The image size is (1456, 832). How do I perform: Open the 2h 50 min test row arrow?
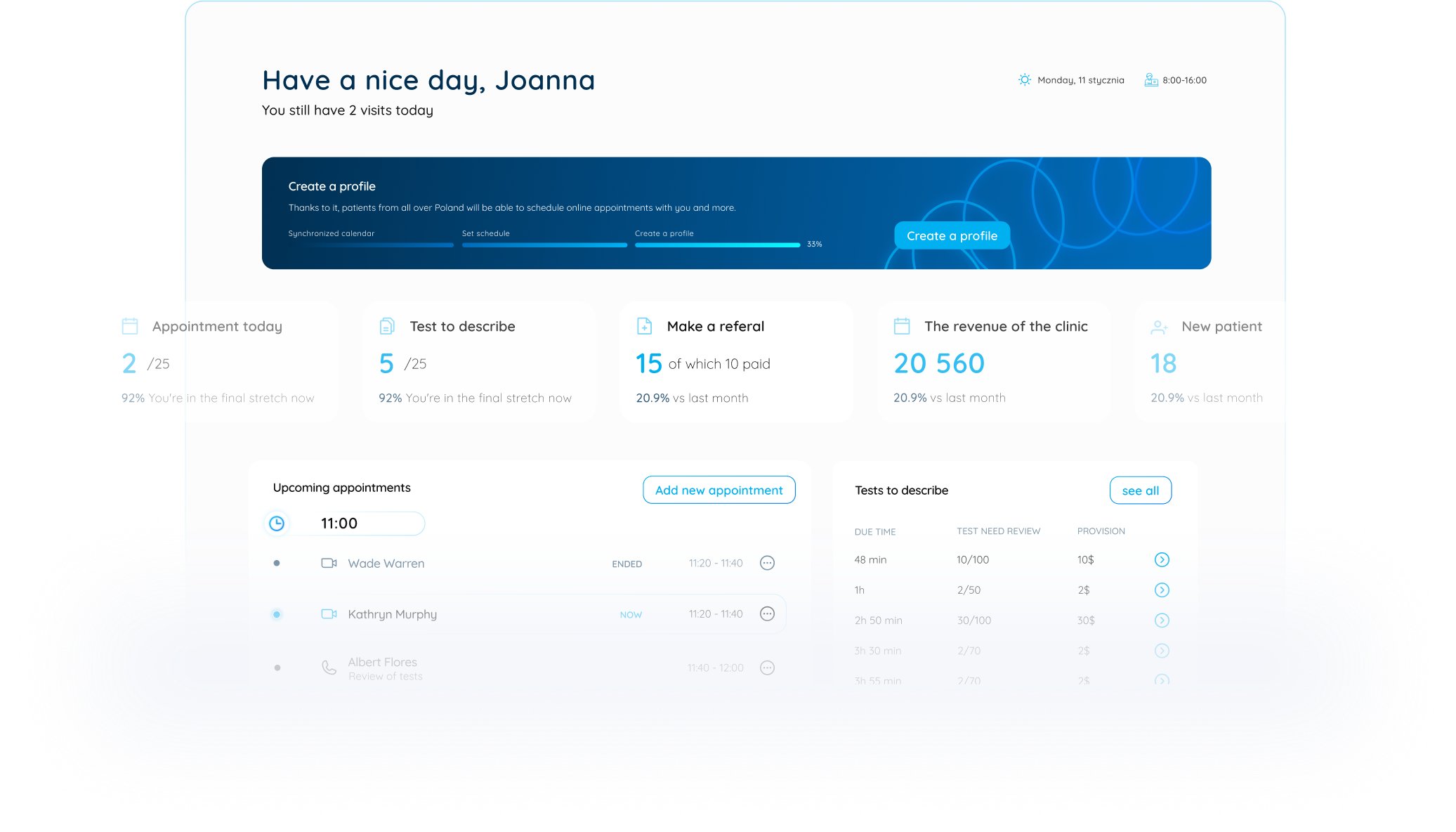[1162, 620]
